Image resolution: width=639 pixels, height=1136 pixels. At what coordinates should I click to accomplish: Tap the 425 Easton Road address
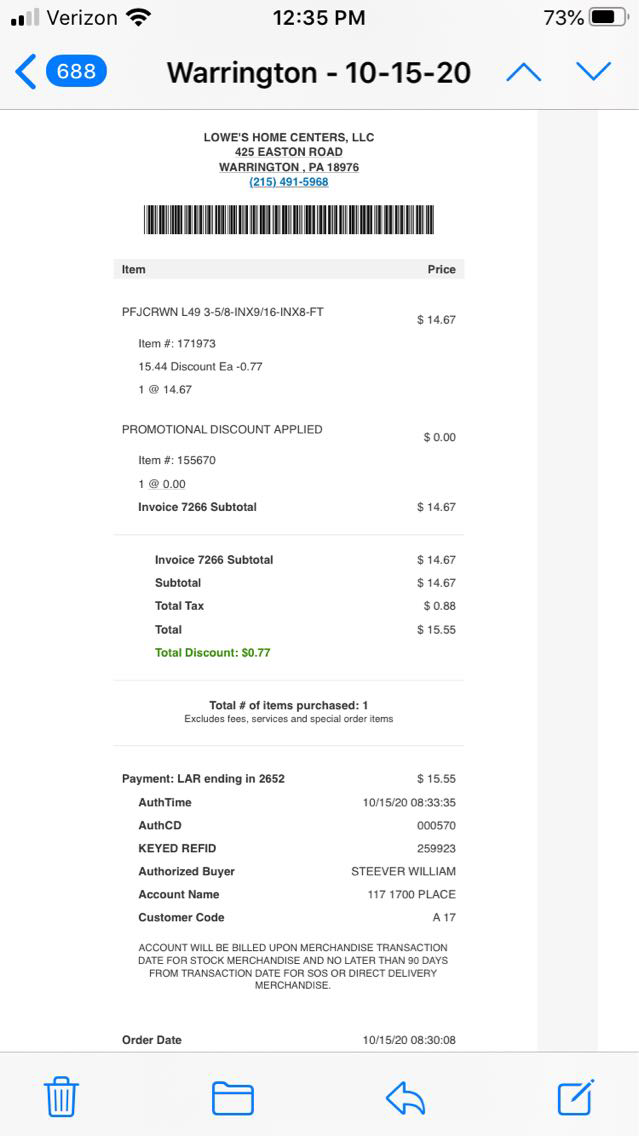tap(289, 152)
